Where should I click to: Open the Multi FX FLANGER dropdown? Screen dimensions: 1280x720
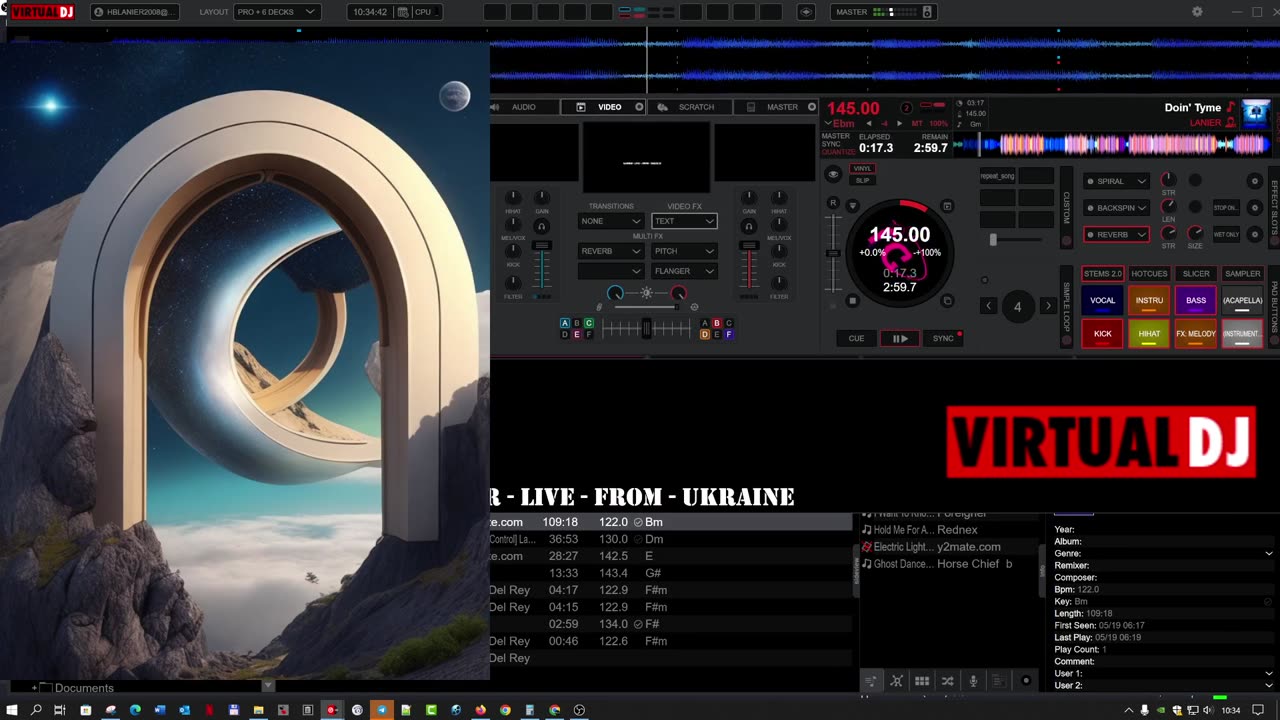coord(684,271)
